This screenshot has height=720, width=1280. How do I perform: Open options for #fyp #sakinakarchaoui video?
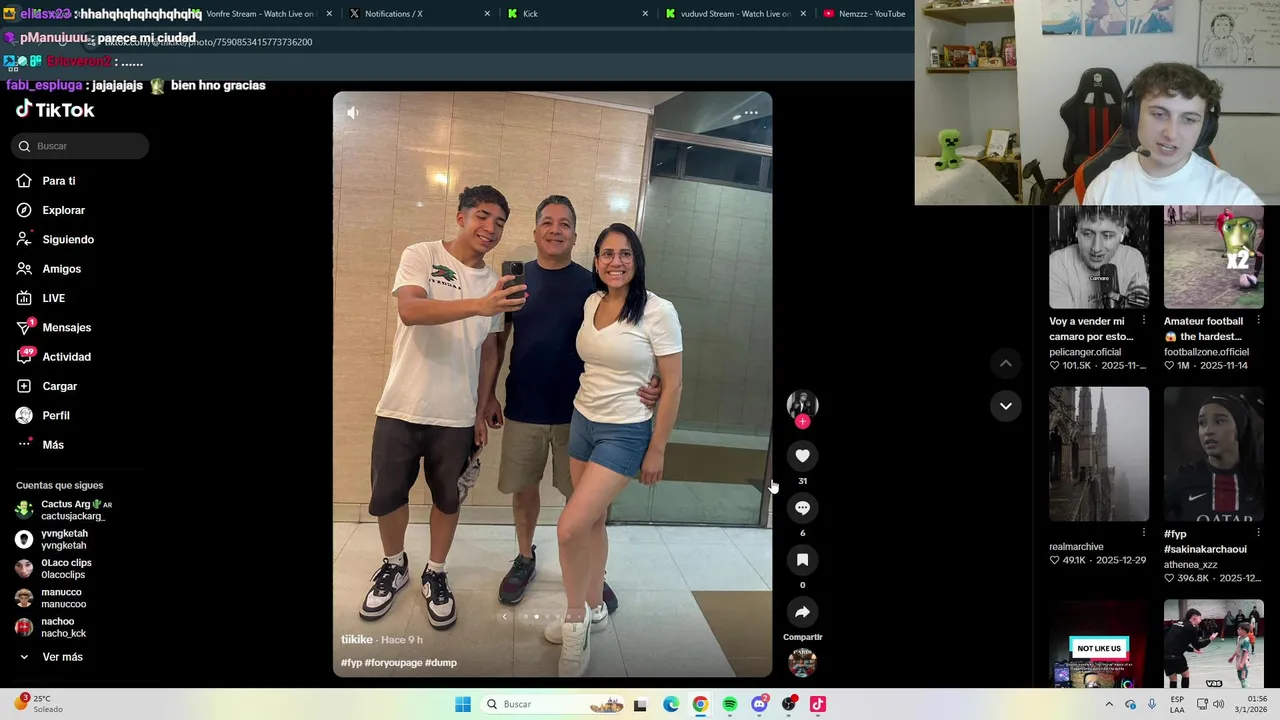[x=1258, y=533]
